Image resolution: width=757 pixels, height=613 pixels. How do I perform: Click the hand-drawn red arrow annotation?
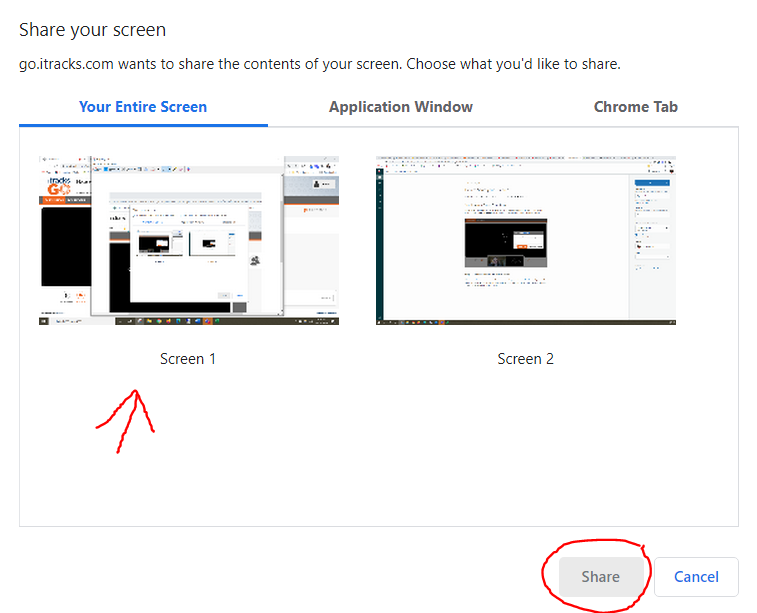[x=126, y=421]
